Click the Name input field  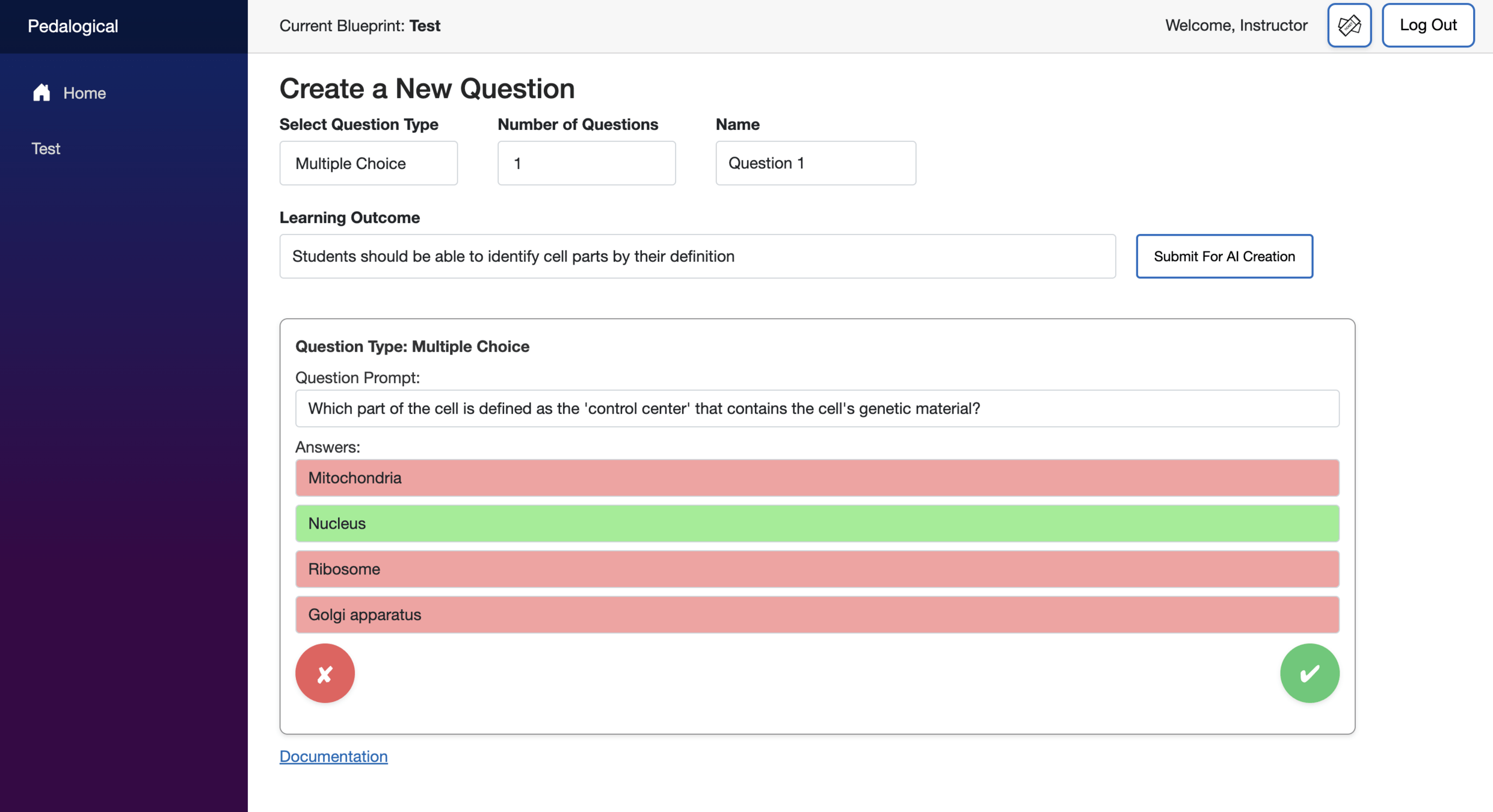click(x=815, y=163)
